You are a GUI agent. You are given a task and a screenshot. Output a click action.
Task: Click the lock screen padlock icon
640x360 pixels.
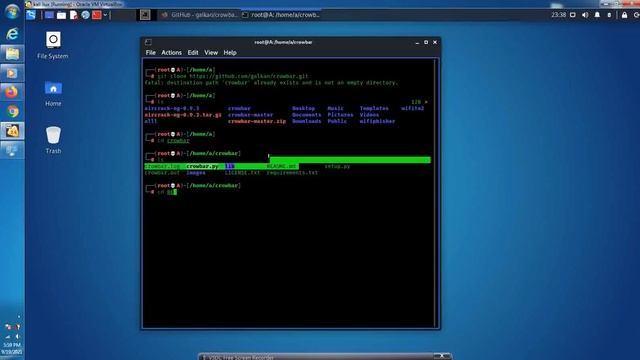(x=624, y=15)
